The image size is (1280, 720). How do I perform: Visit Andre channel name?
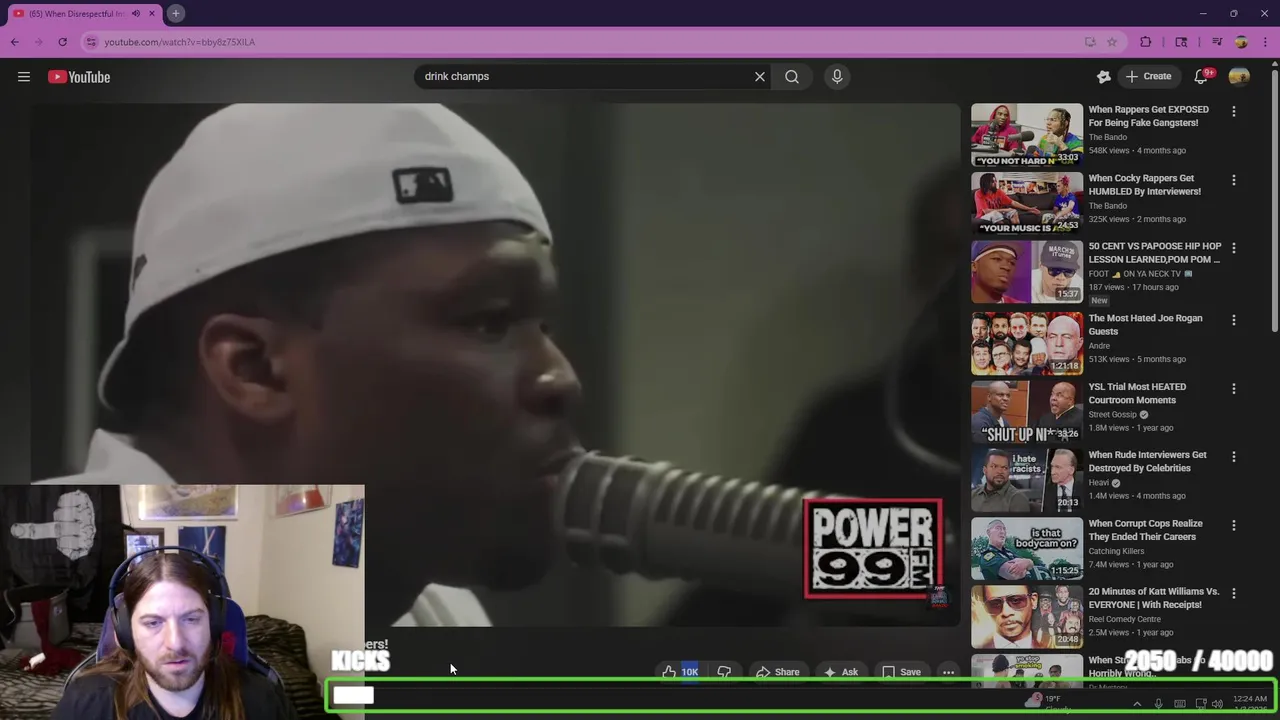(x=1099, y=346)
